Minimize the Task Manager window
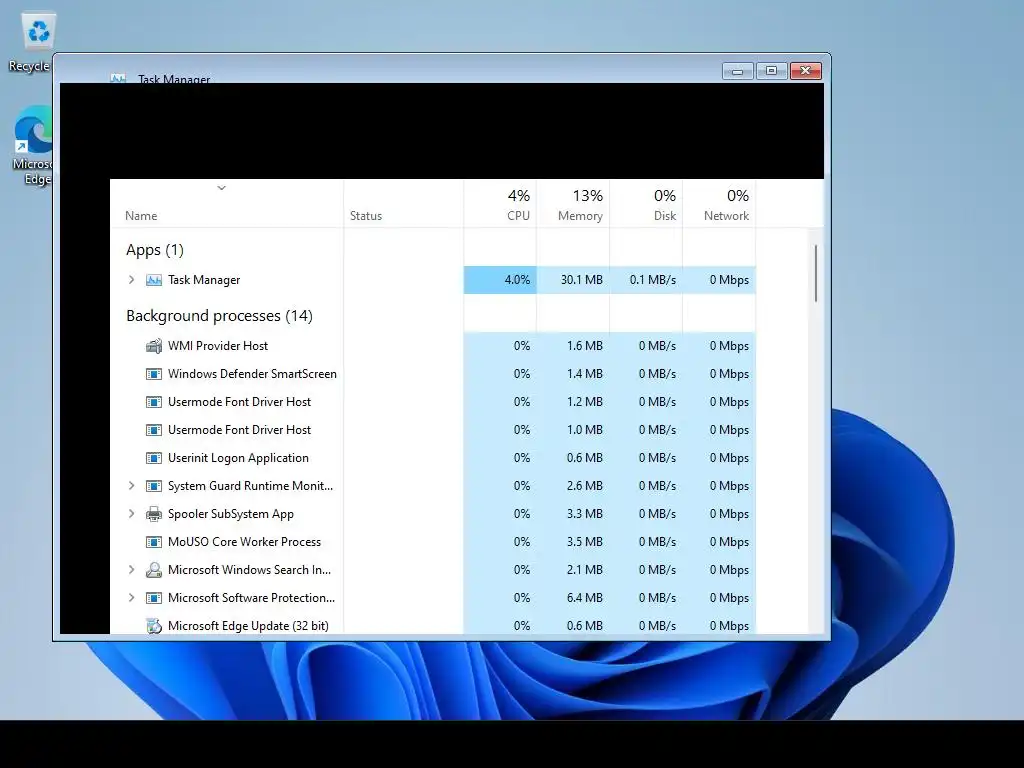The image size is (1024, 768). pos(738,71)
